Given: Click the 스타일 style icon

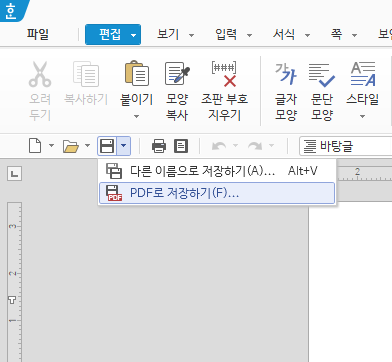Looking at the screenshot, I should pyautogui.click(x=363, y=74).
